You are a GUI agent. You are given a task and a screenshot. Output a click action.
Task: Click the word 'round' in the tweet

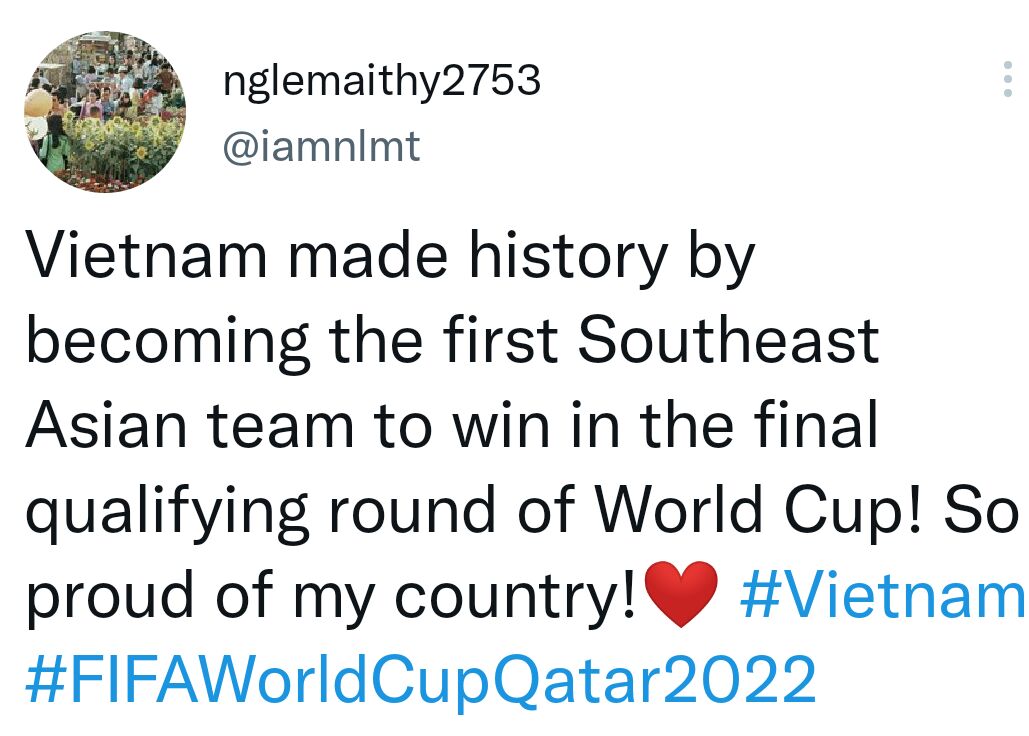tap(409, 511)
